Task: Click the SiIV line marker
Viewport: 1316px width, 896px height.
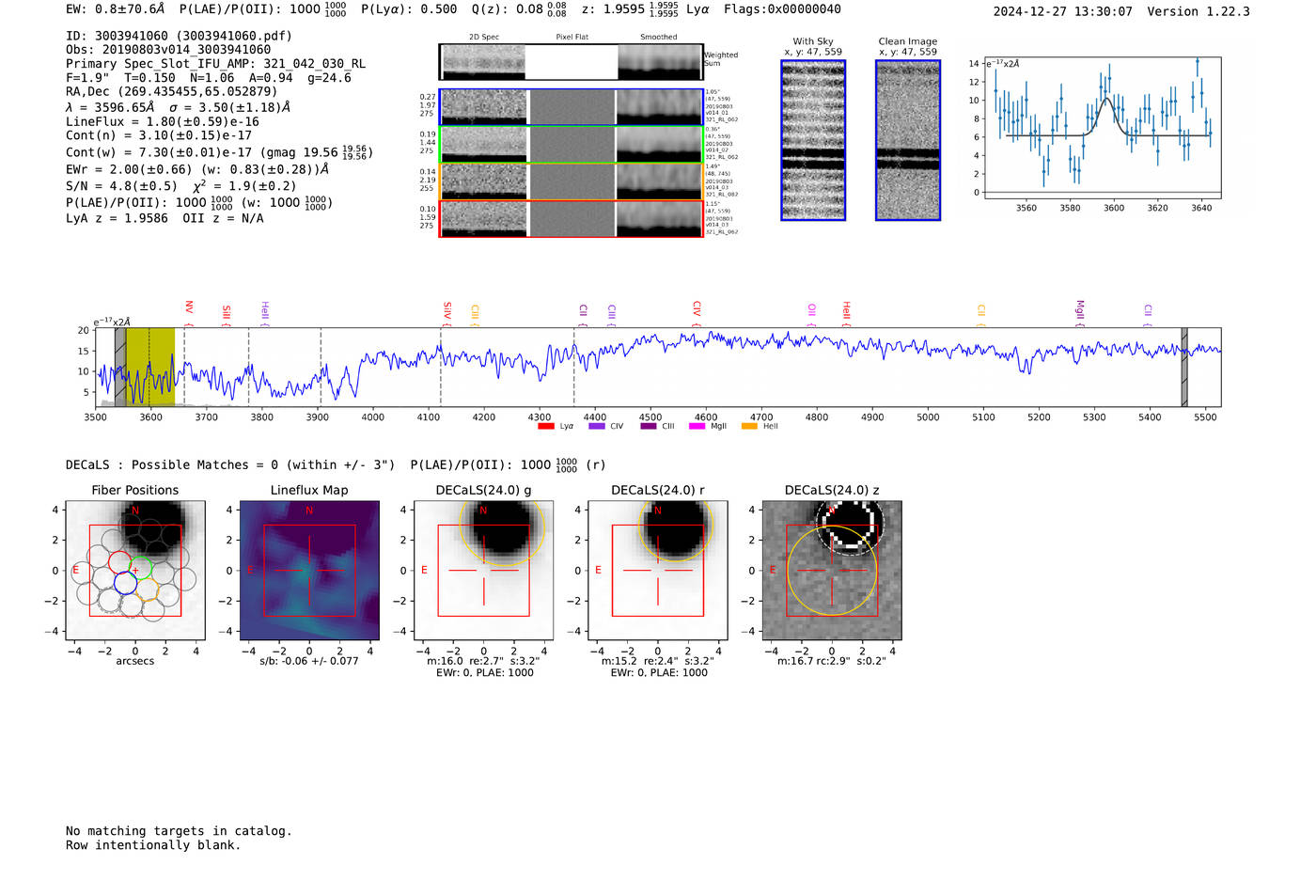Action: (447, 312)
